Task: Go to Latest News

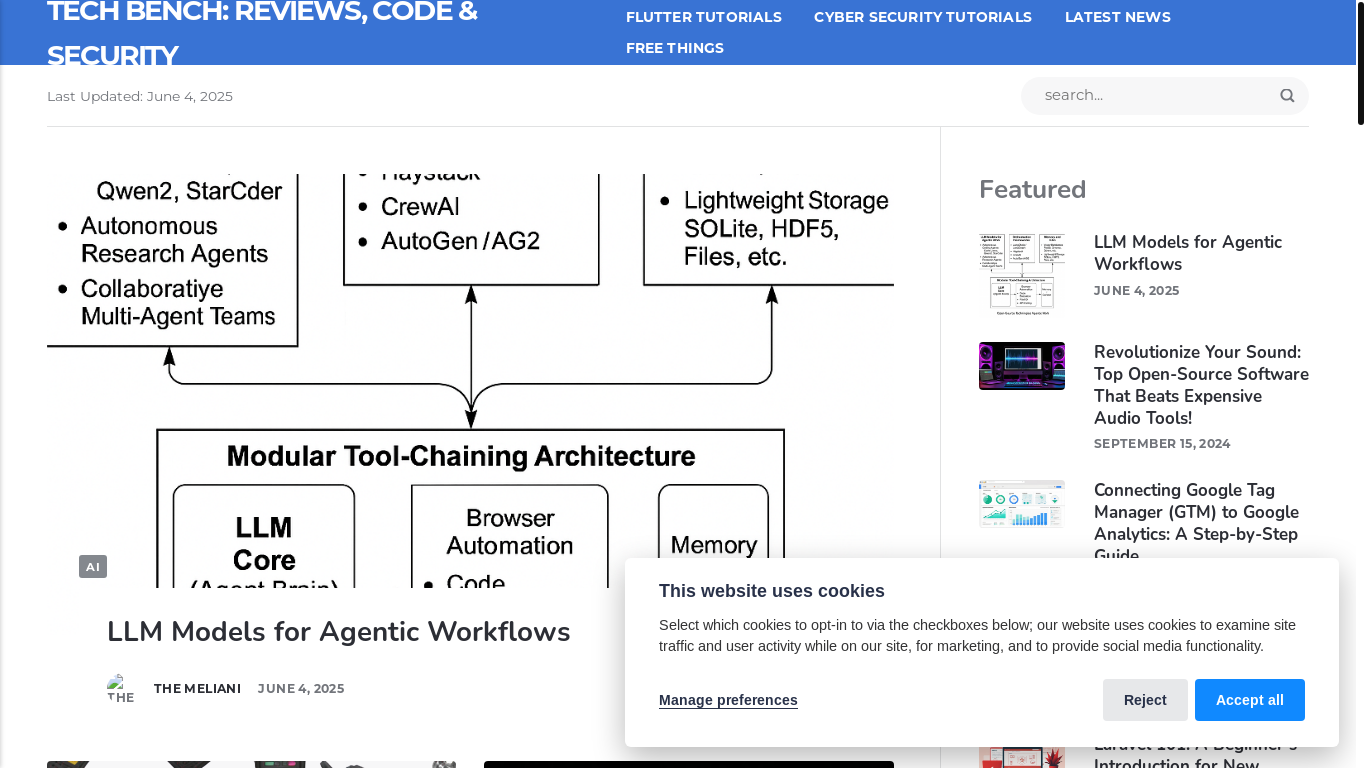Action: click(x=1118, y=17)
